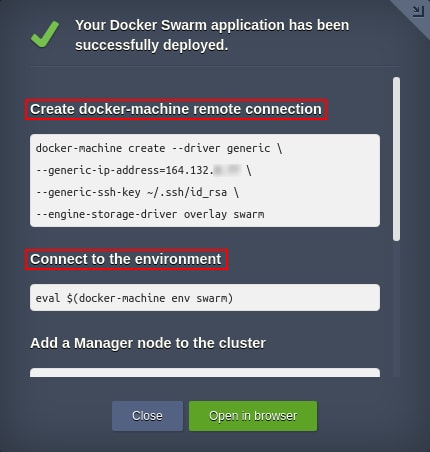This screenshot has width=430, height=452.
Task: Collapse dialog using top-right corner arrow icon
Action: coord(418,11)
